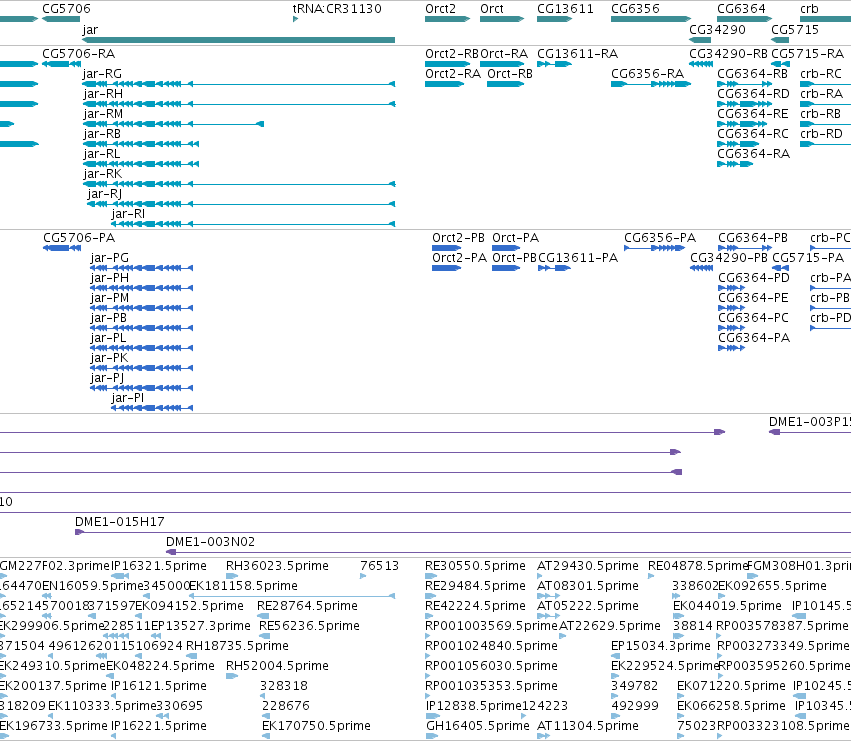
Task: Select the CG5715 gene label
Action: [x=795, y=29]
